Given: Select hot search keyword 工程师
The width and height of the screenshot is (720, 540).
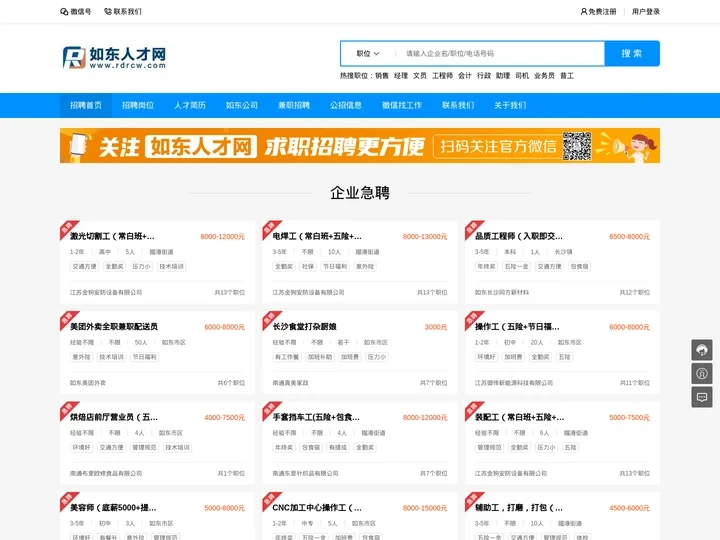Looking at the screenshot, I should point(442,76).
